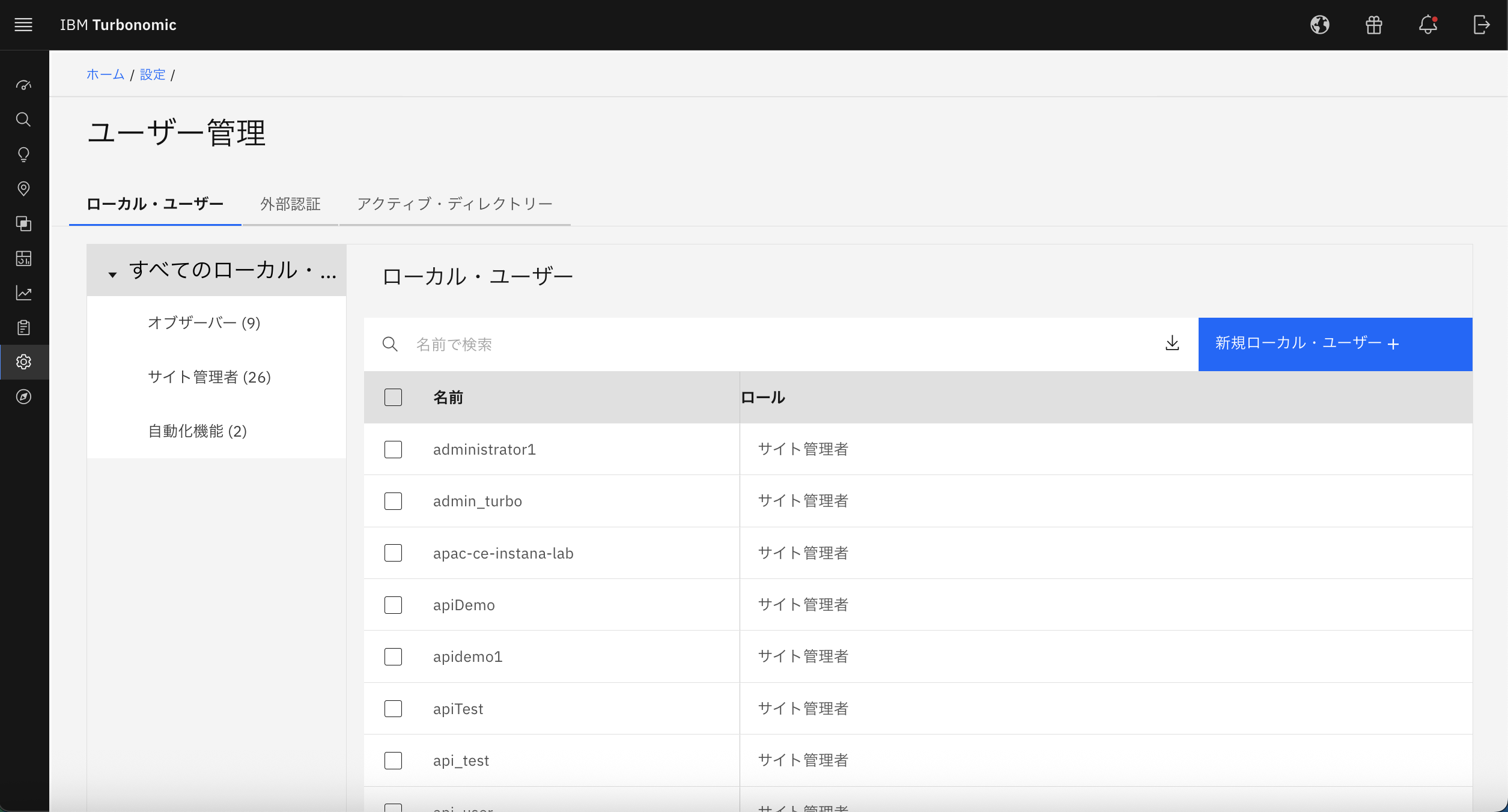Select オブザーバー (9) filter
The height and width of the screenshot is (812, 1508).
pos(204,323)
